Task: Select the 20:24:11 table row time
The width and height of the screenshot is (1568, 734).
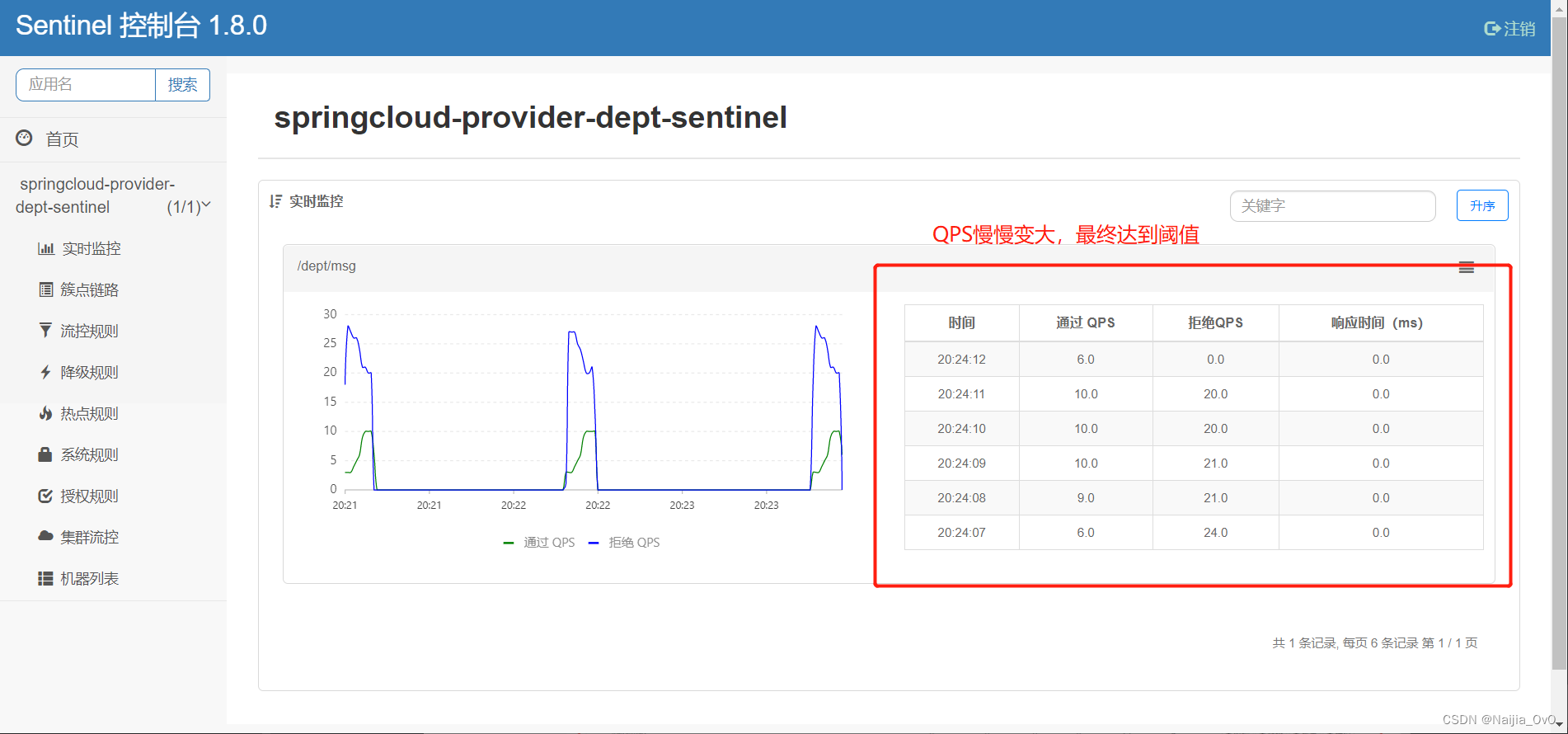Action: 961,393
